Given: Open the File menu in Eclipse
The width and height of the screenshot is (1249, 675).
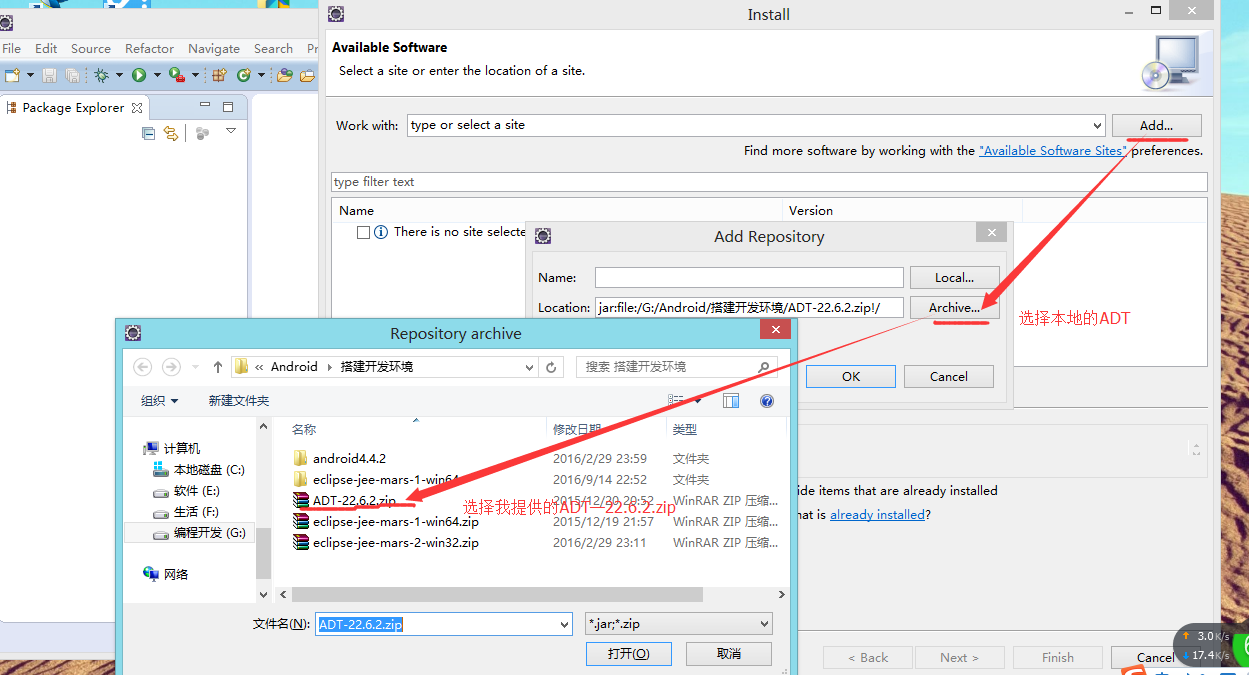Looking at the screenshot, I should coord(11,48).
